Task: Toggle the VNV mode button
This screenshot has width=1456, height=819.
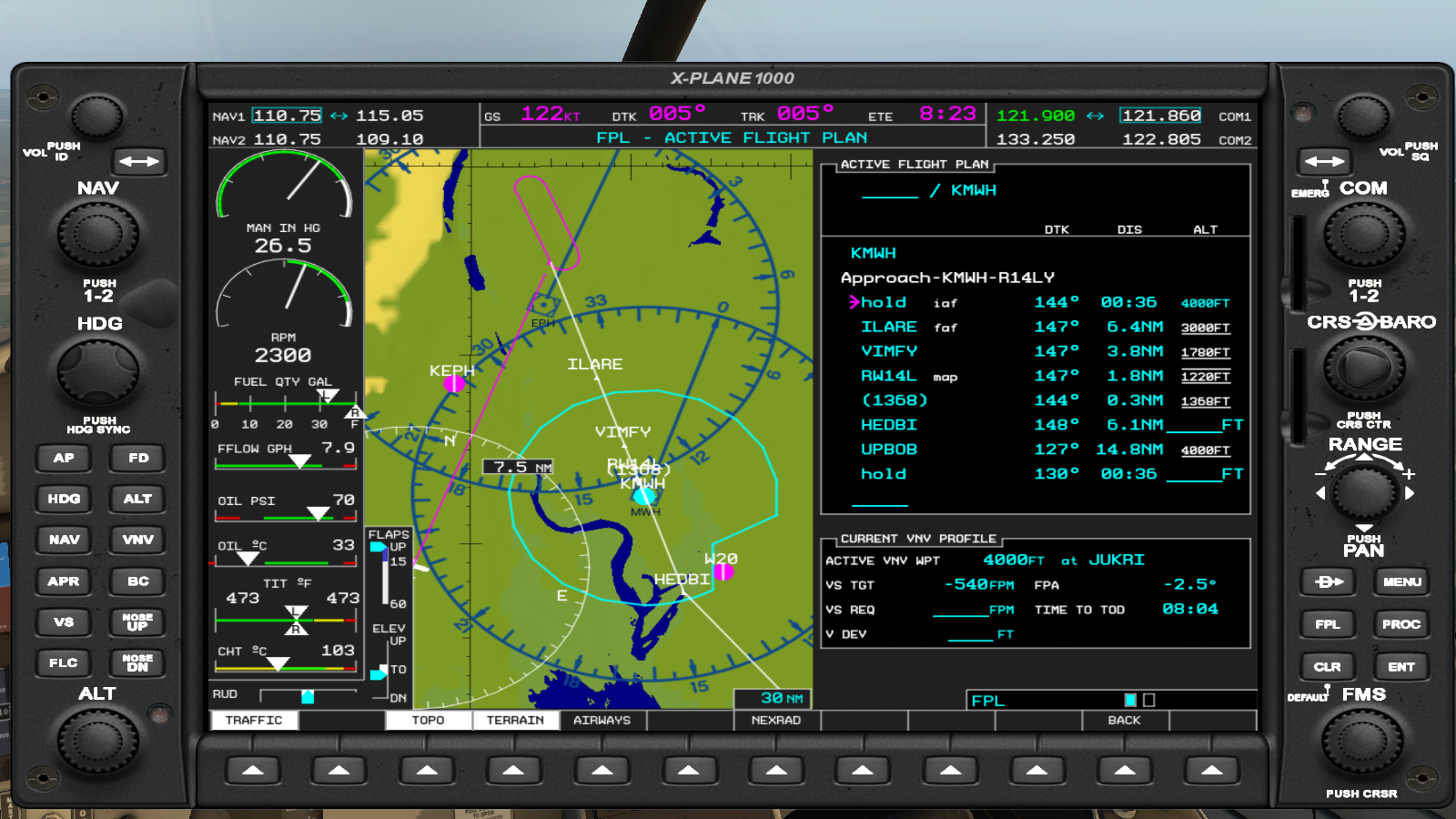Action: click(138, 540)
